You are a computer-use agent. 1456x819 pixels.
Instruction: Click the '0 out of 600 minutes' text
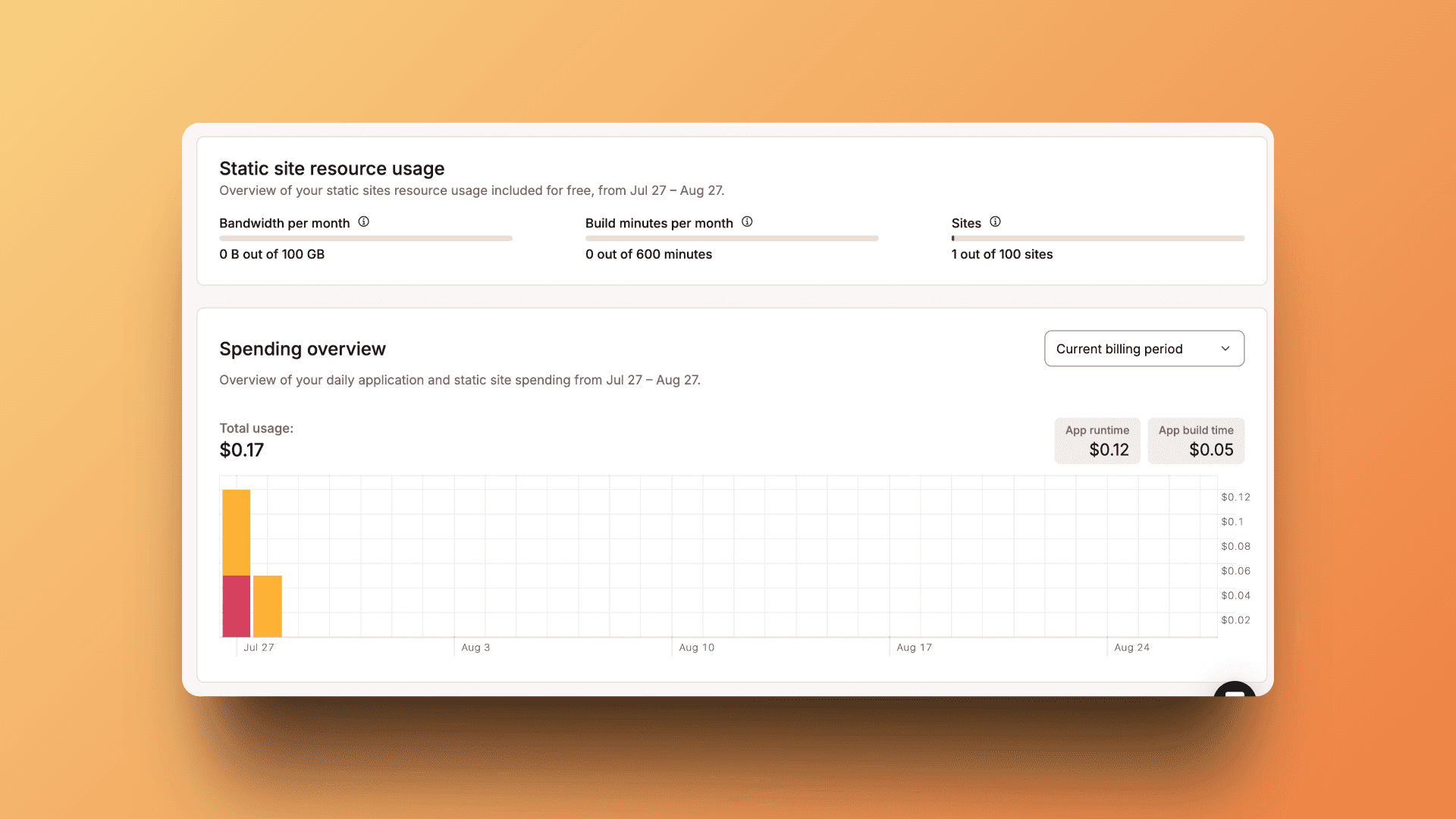point(648,254)
